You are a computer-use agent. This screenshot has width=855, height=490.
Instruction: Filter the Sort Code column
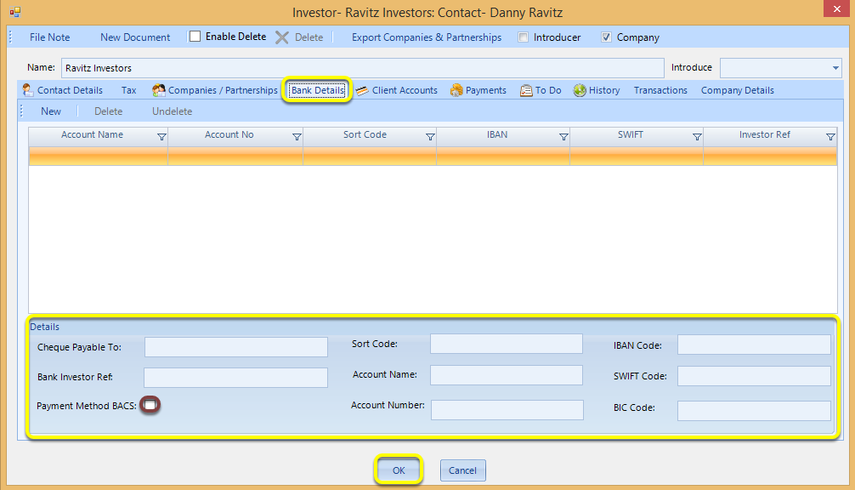point(430,137)
